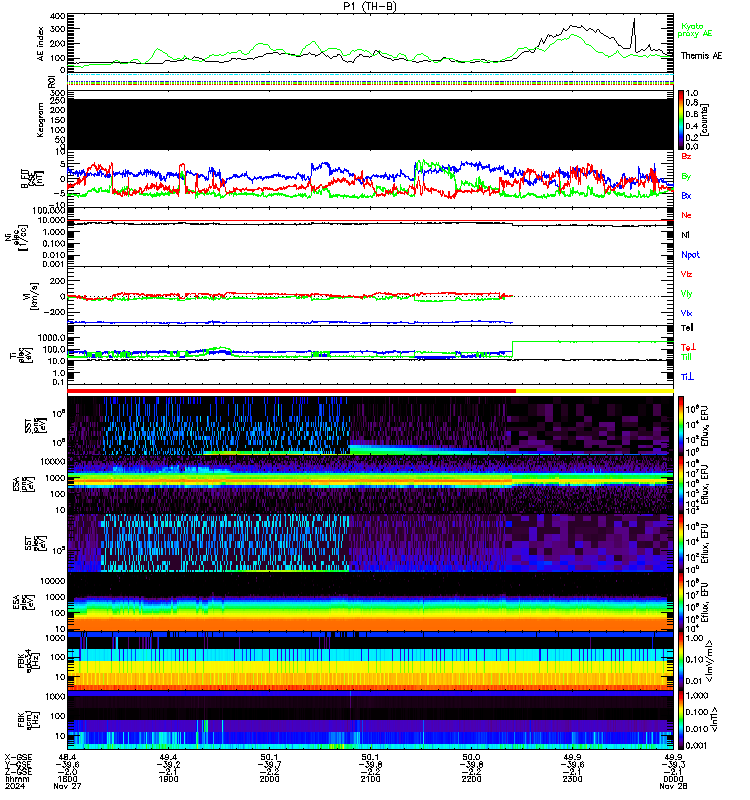Select the red Te perpendicular legend label

pos(688,347)
